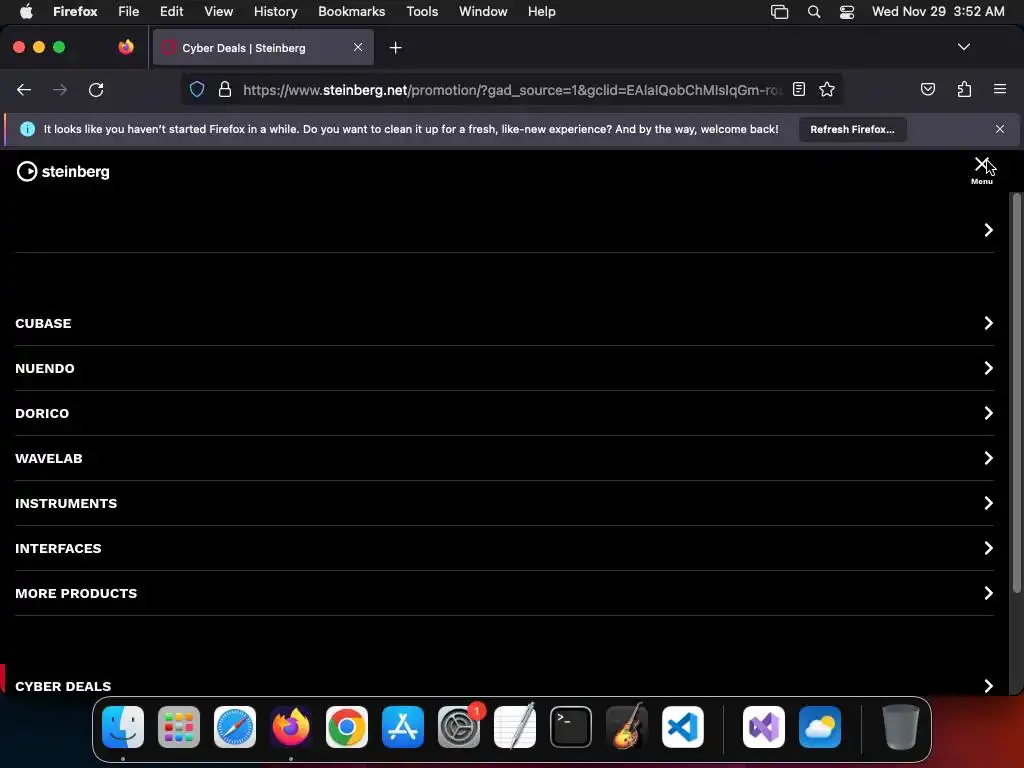The width and height of the screenshot is (1024, 768).
Task: Open the Firefox menu in menu bar
Action: point(75,11)
